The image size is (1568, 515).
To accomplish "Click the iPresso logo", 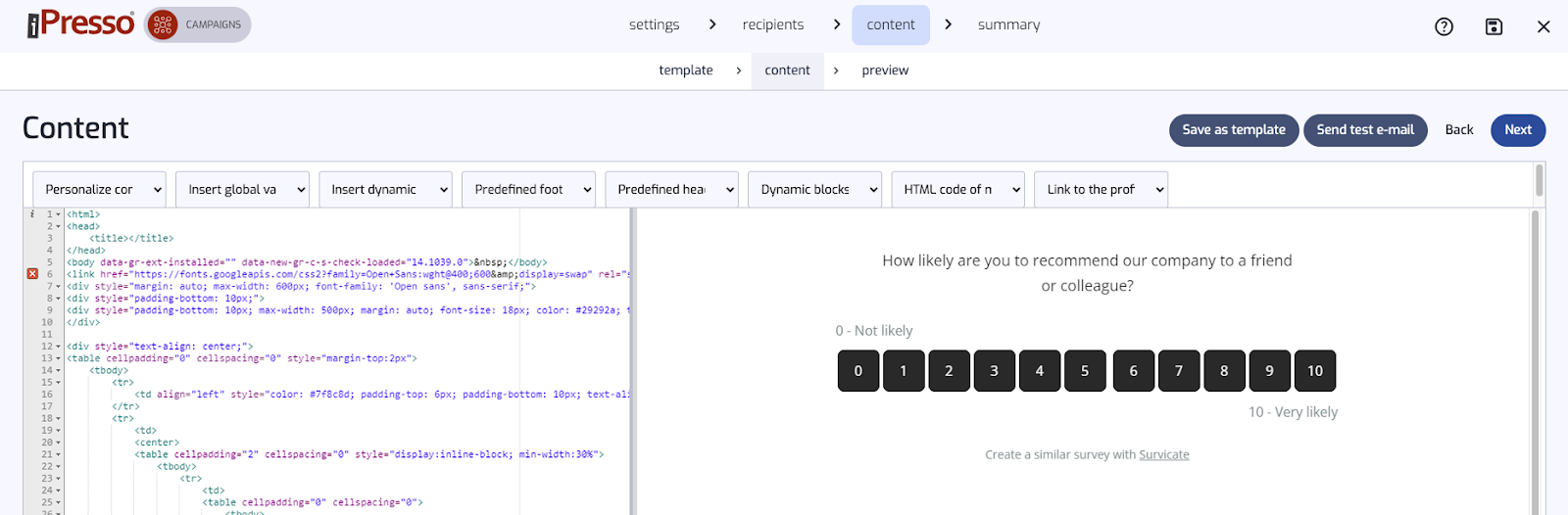I will pos(80,23).
